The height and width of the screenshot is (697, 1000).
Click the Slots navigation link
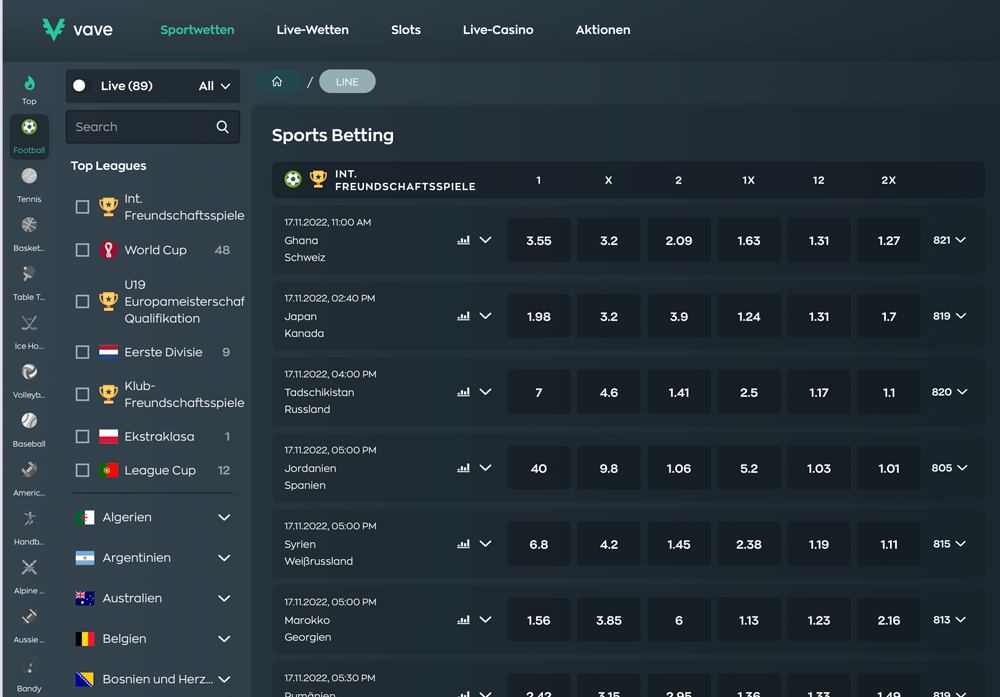tap(406, 30)
